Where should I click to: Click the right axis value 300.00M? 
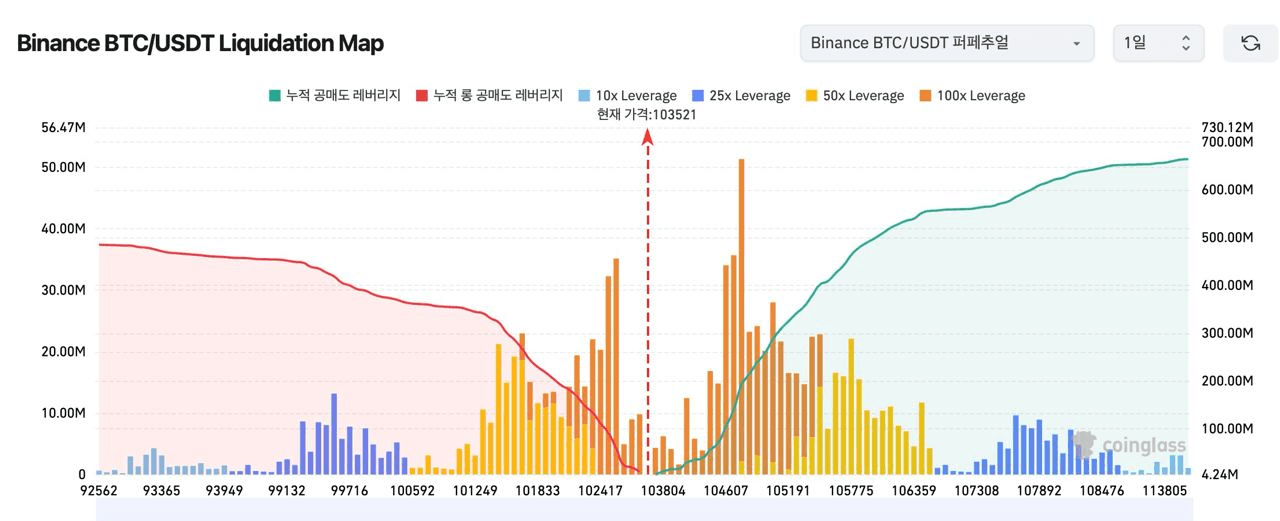pos(1226,333)
